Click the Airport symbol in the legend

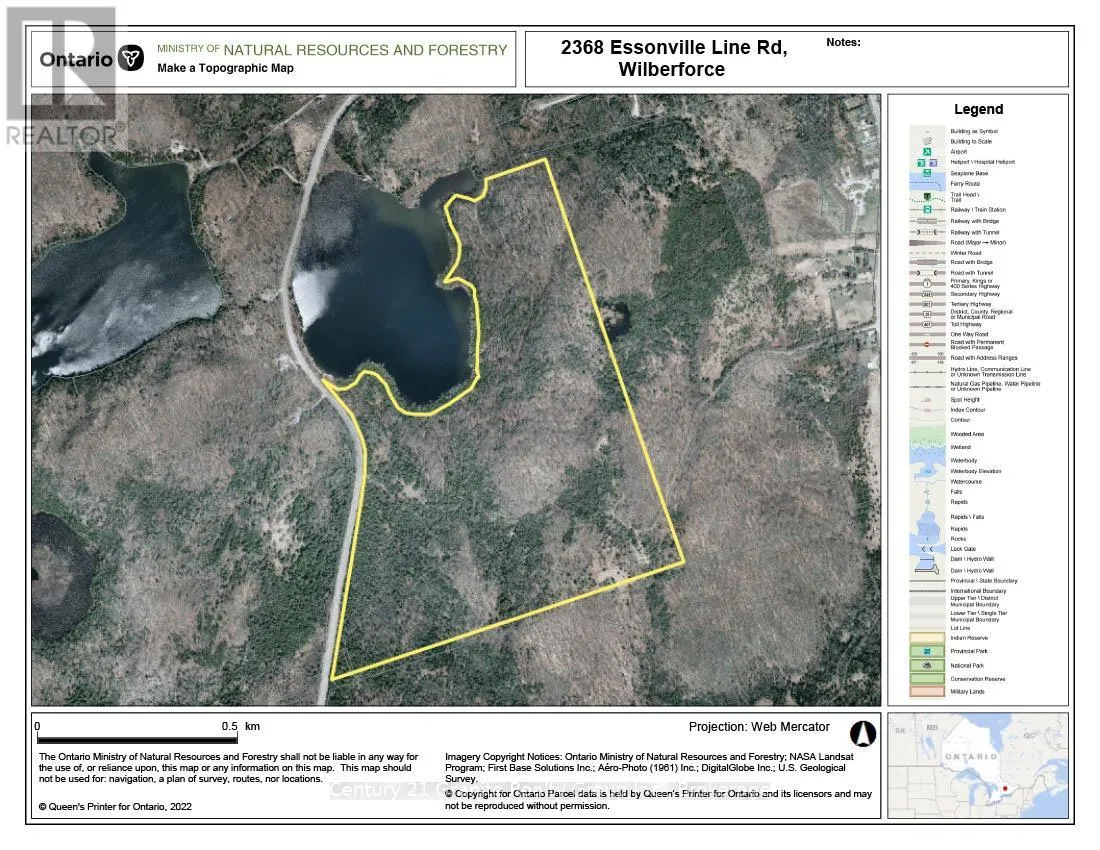(927, 151)
